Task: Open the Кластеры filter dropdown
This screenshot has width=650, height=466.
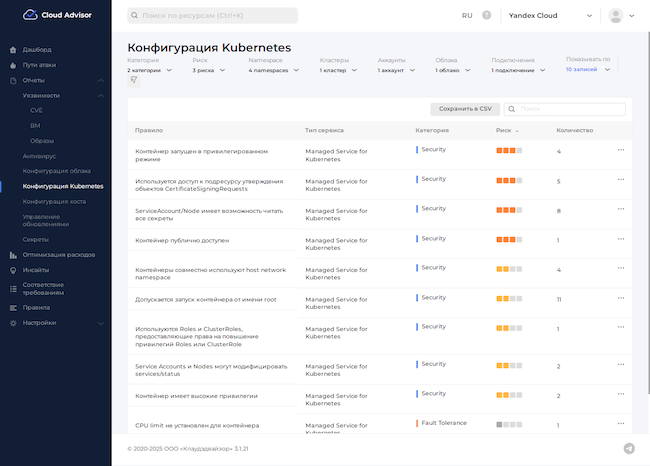Action: 338,70
